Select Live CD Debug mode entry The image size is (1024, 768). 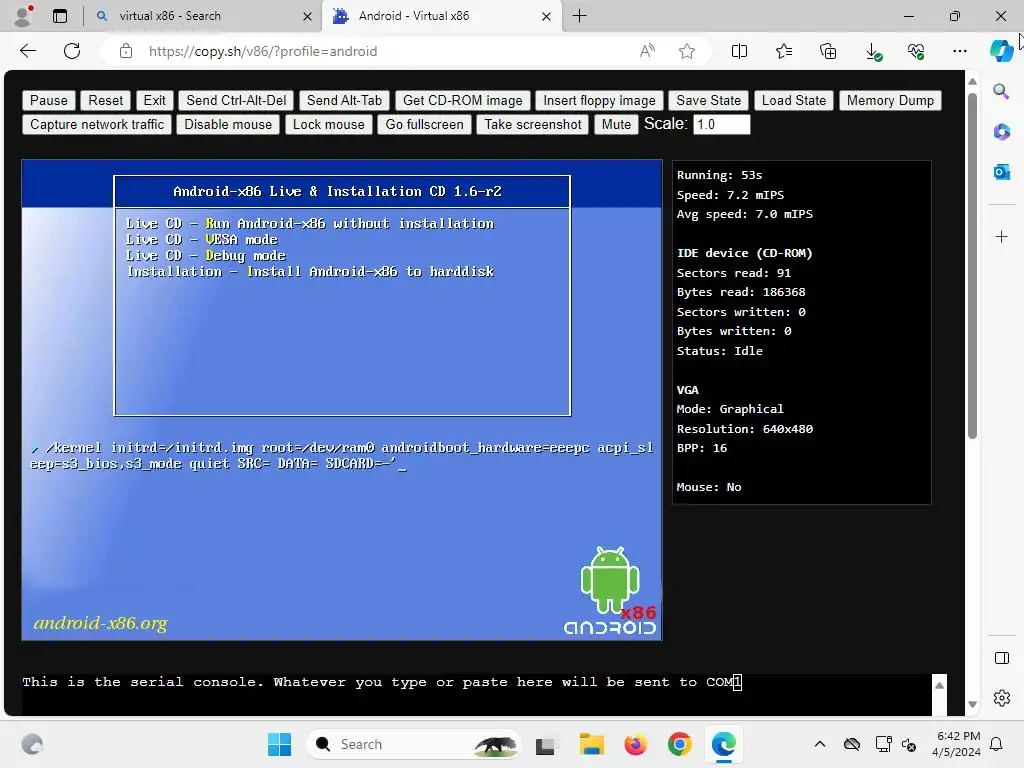205,255
